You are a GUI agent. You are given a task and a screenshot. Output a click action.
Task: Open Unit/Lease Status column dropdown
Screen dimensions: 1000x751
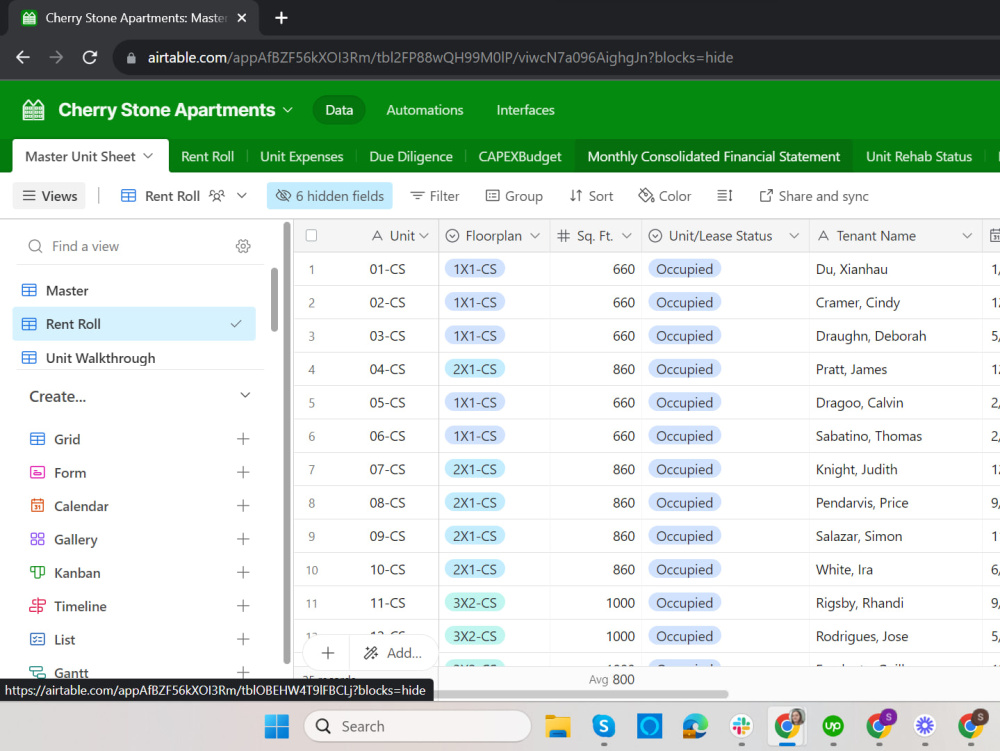[794, 236]
